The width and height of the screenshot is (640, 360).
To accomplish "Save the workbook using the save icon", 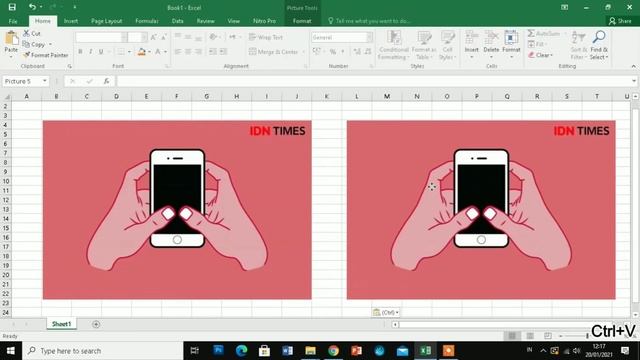I will [12, 7].
